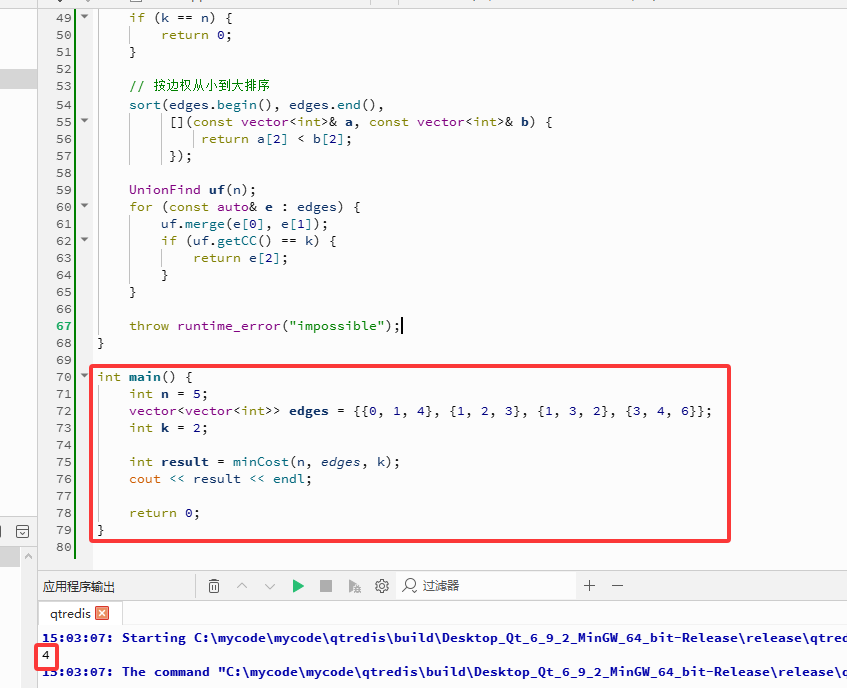Click the left sidebar up chevron
Viewport: 847px width, 688px height.
(x=29, y=556)
